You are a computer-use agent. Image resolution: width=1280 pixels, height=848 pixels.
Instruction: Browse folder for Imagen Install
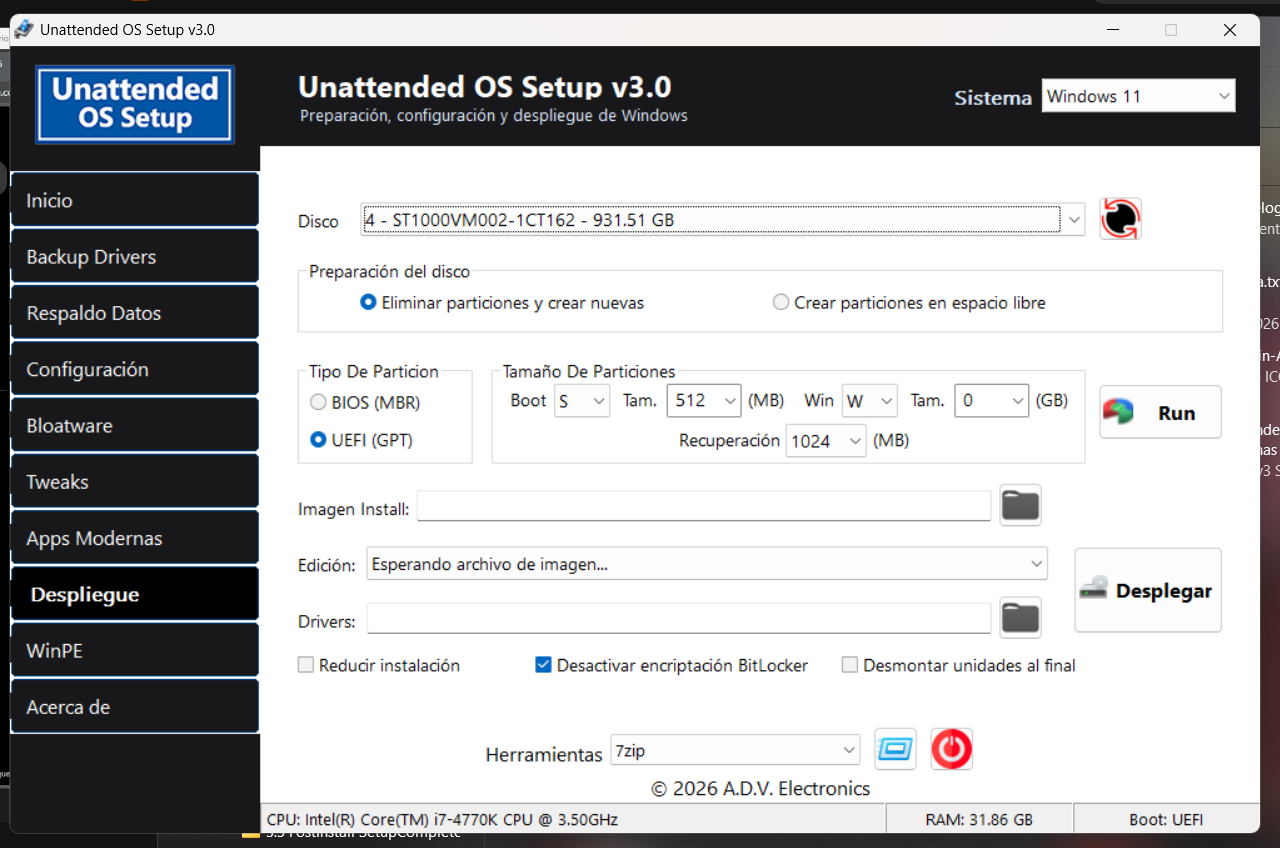pos(1020,505)
